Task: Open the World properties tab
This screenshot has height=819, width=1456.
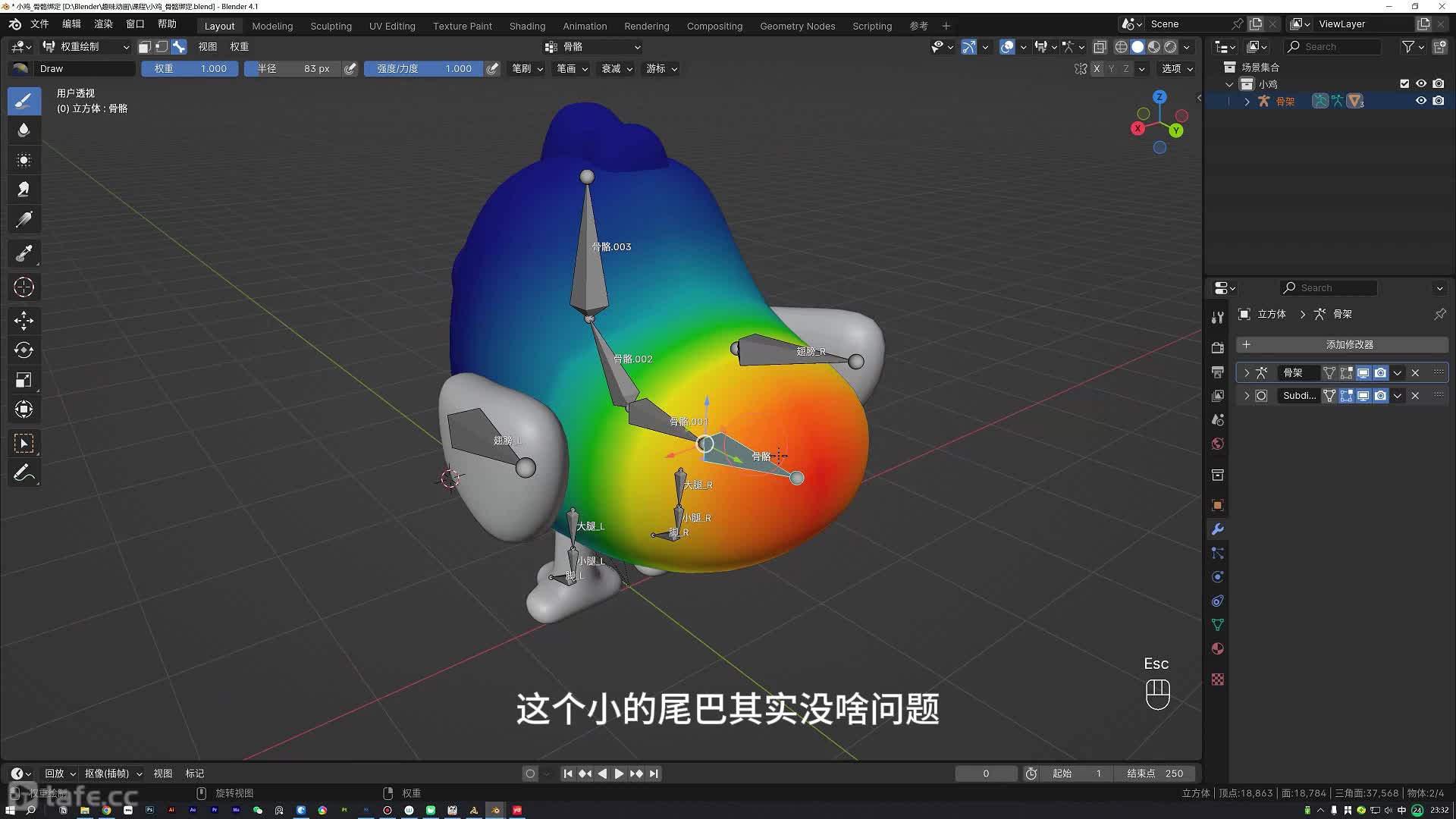Action: tap(1217, 444)
